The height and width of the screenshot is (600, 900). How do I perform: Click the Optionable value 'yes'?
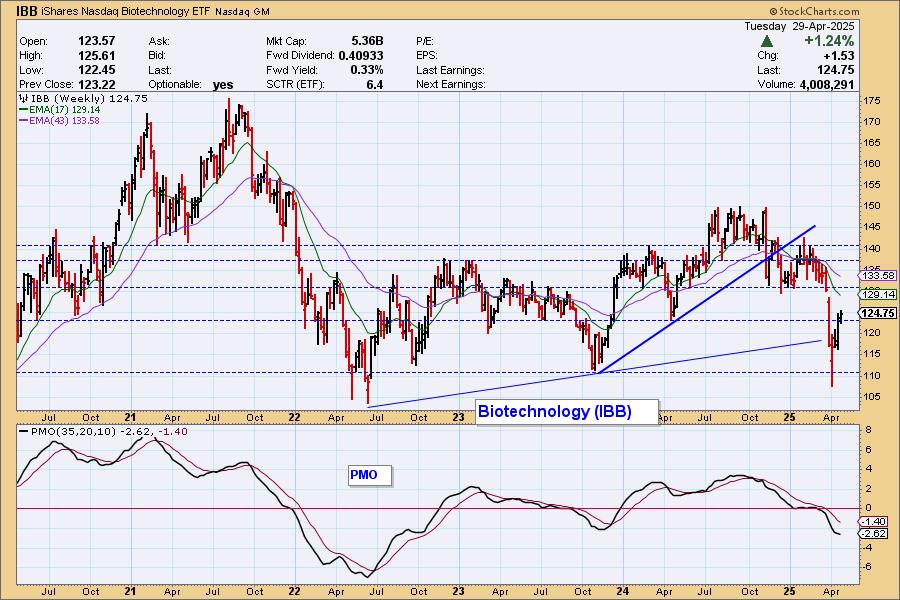click(223, 85)
